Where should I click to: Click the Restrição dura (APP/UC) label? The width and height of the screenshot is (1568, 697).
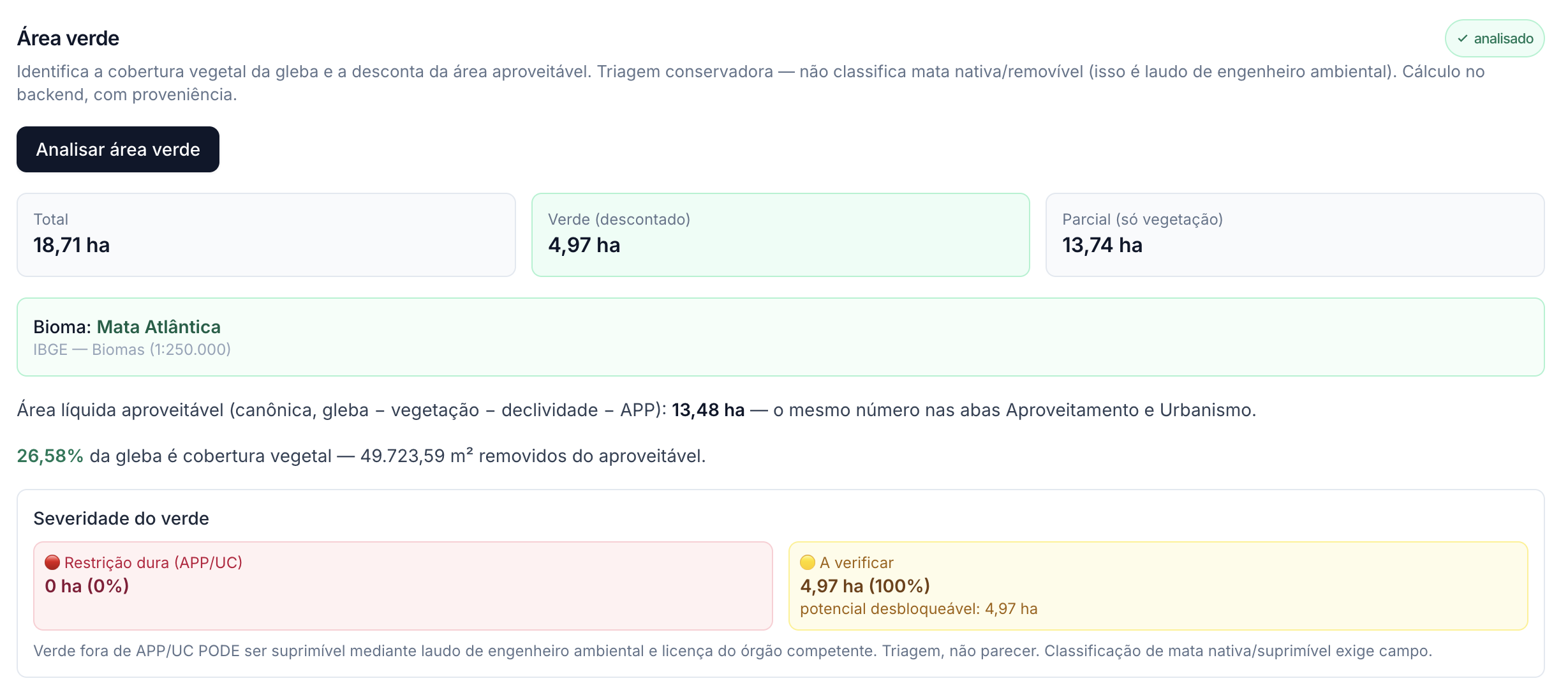153,562
